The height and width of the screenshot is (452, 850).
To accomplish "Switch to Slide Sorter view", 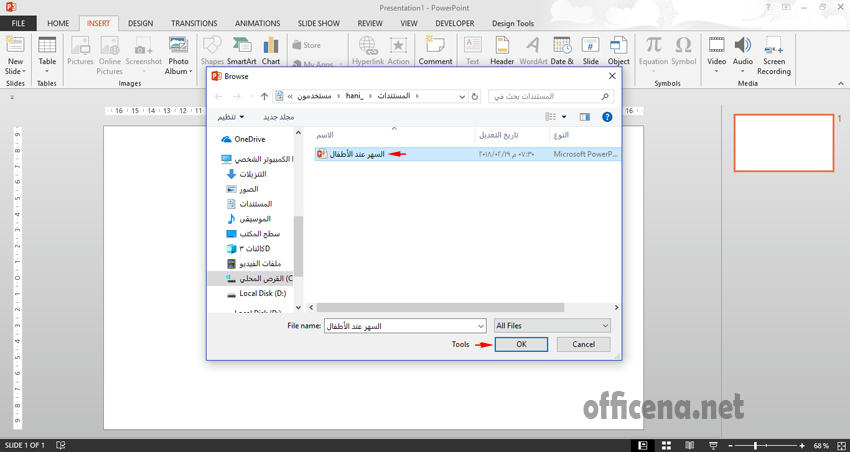I will [x=667, y=445].
